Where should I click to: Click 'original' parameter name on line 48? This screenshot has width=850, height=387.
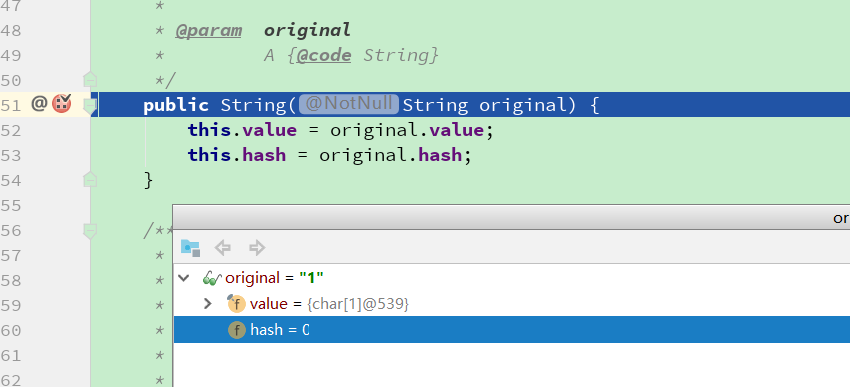coord(307,30)
